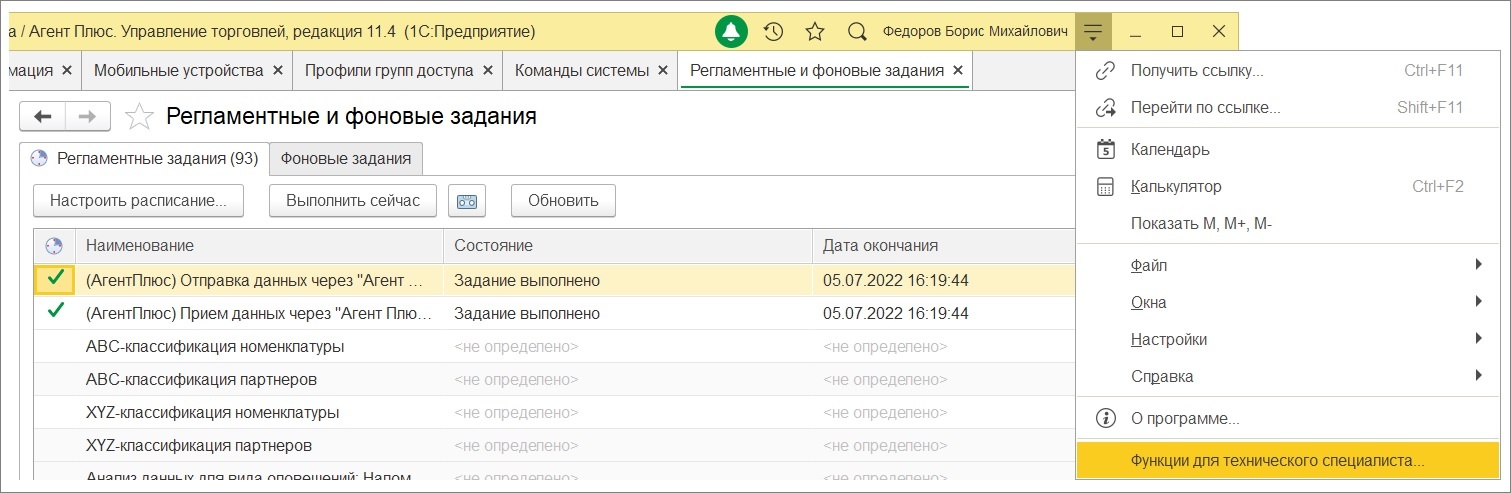Viewport: 1511px width, 493px height.
Task: Click the Перейти по ссылке icon
Action: pyautogui.click(x=1105, y=107)
